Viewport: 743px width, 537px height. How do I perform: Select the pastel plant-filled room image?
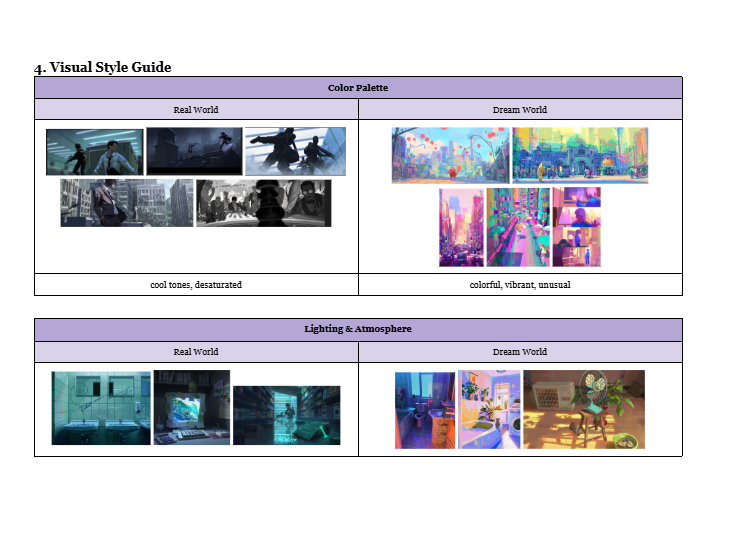click(489, 410)
